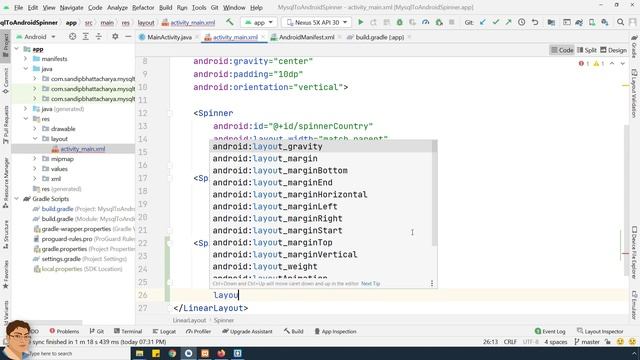Collapse the java folder
Image resolution: width=640 pixels, height=360 pixels.
(25, 69)
